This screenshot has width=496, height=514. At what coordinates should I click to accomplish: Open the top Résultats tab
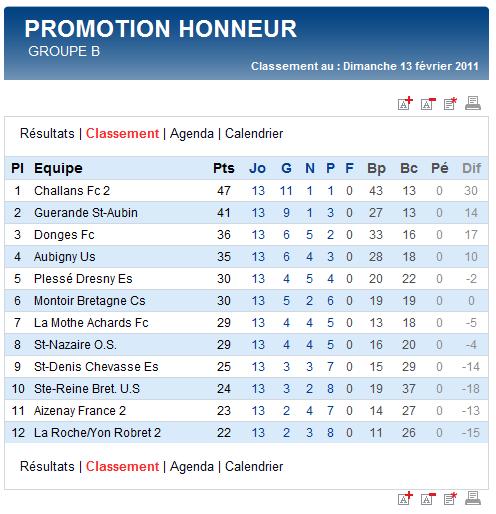pyautogui.click(x=47, y=134)
